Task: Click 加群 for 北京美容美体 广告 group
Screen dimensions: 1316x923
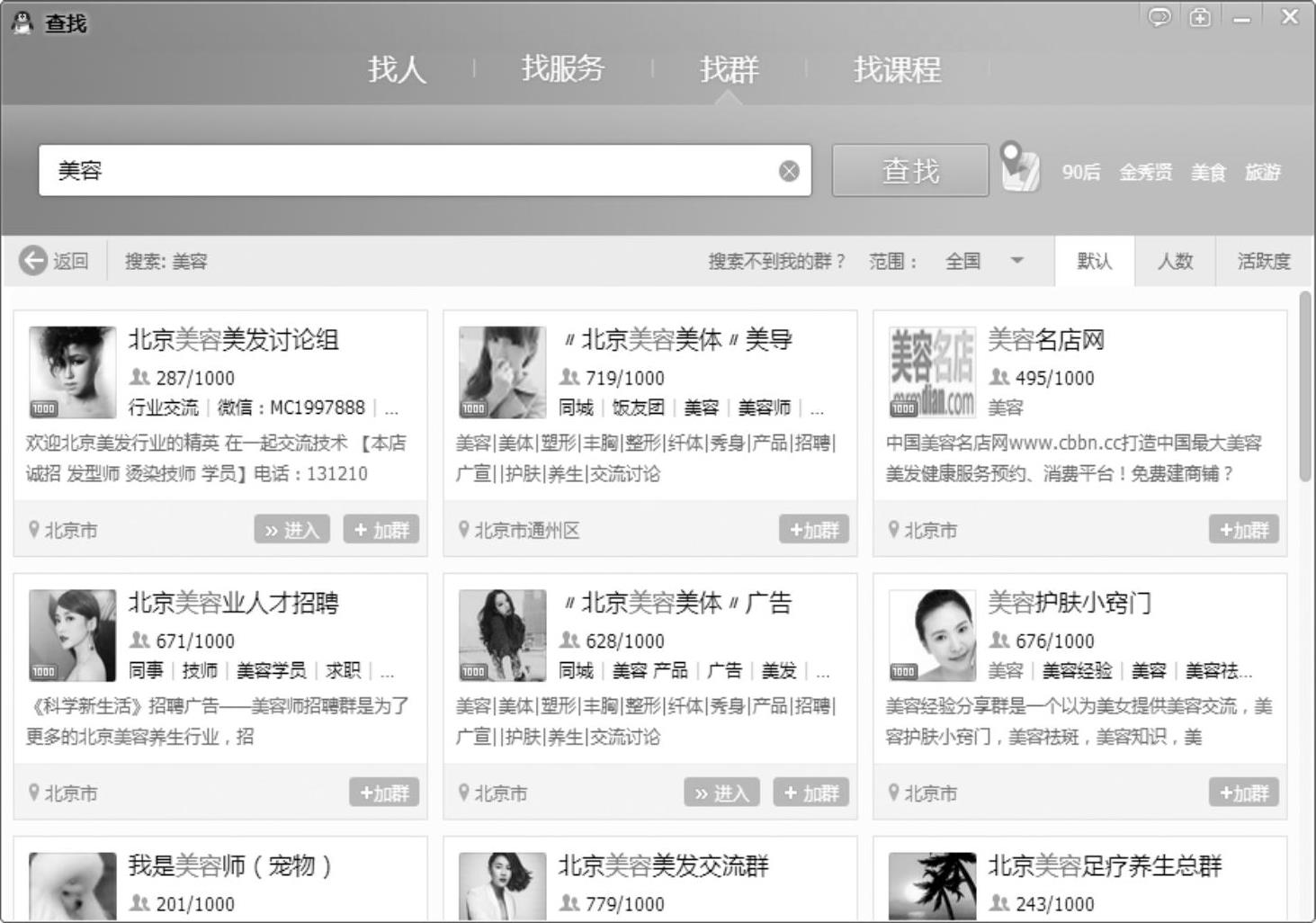Action: tap(811, 793)
